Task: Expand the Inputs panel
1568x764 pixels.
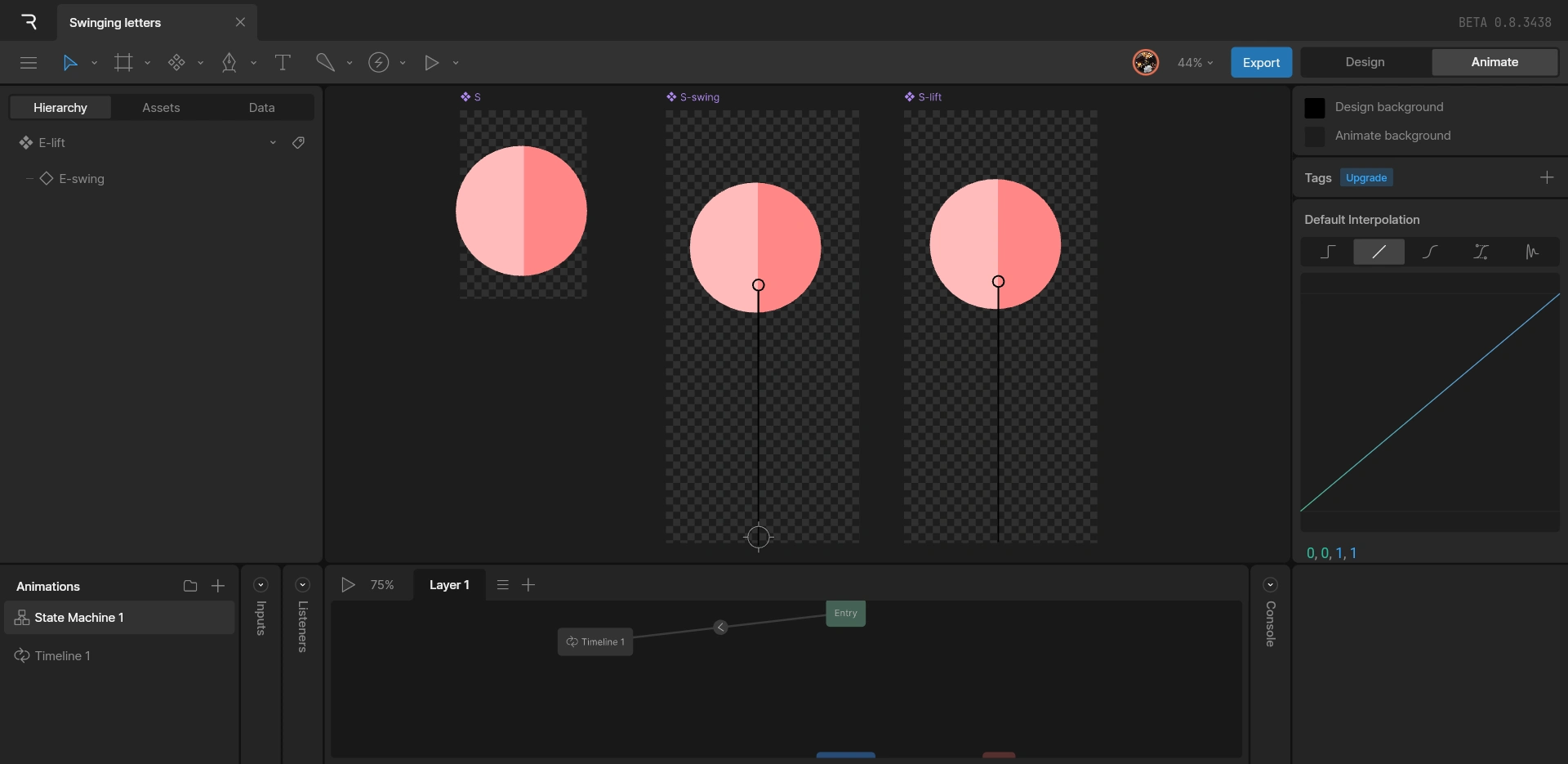Action: [x=261, y=585]
